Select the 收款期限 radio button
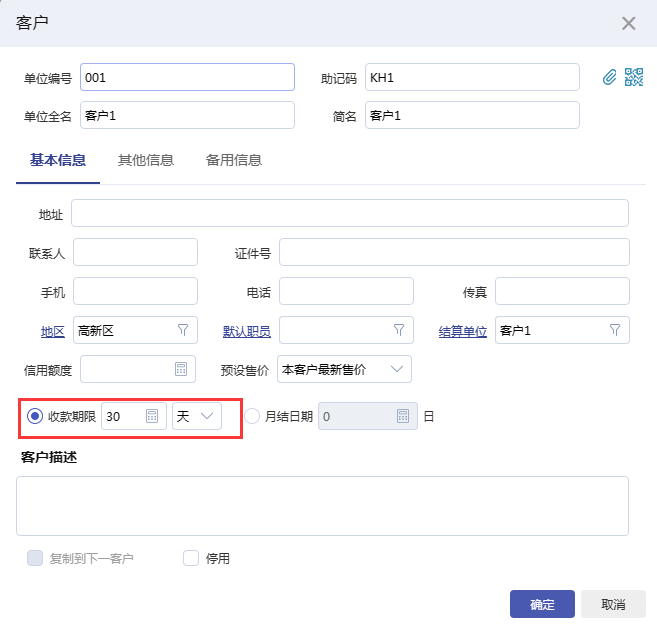 (x=35, y=417)
